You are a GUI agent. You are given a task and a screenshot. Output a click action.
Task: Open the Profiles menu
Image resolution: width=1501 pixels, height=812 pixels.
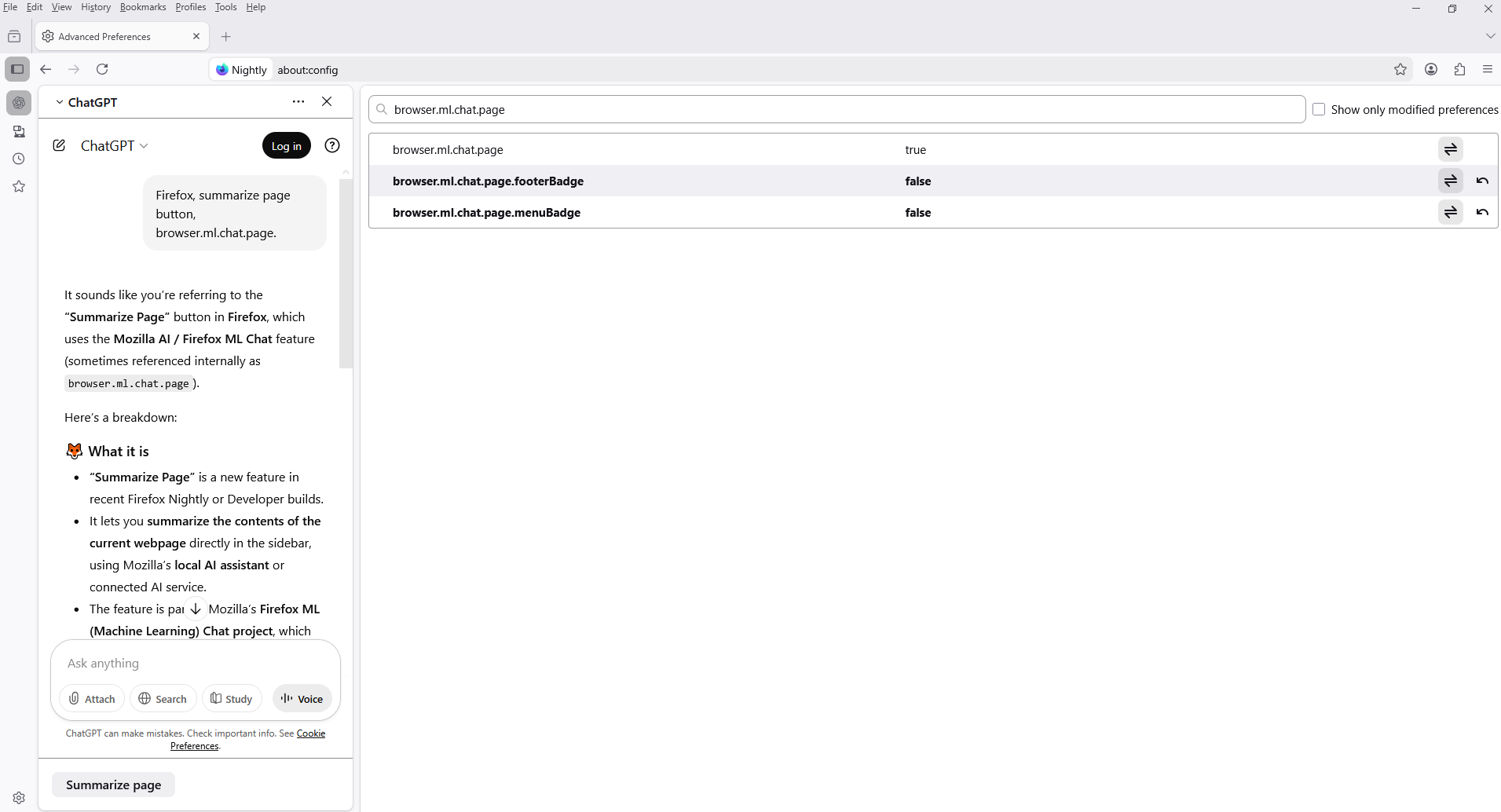191,7
